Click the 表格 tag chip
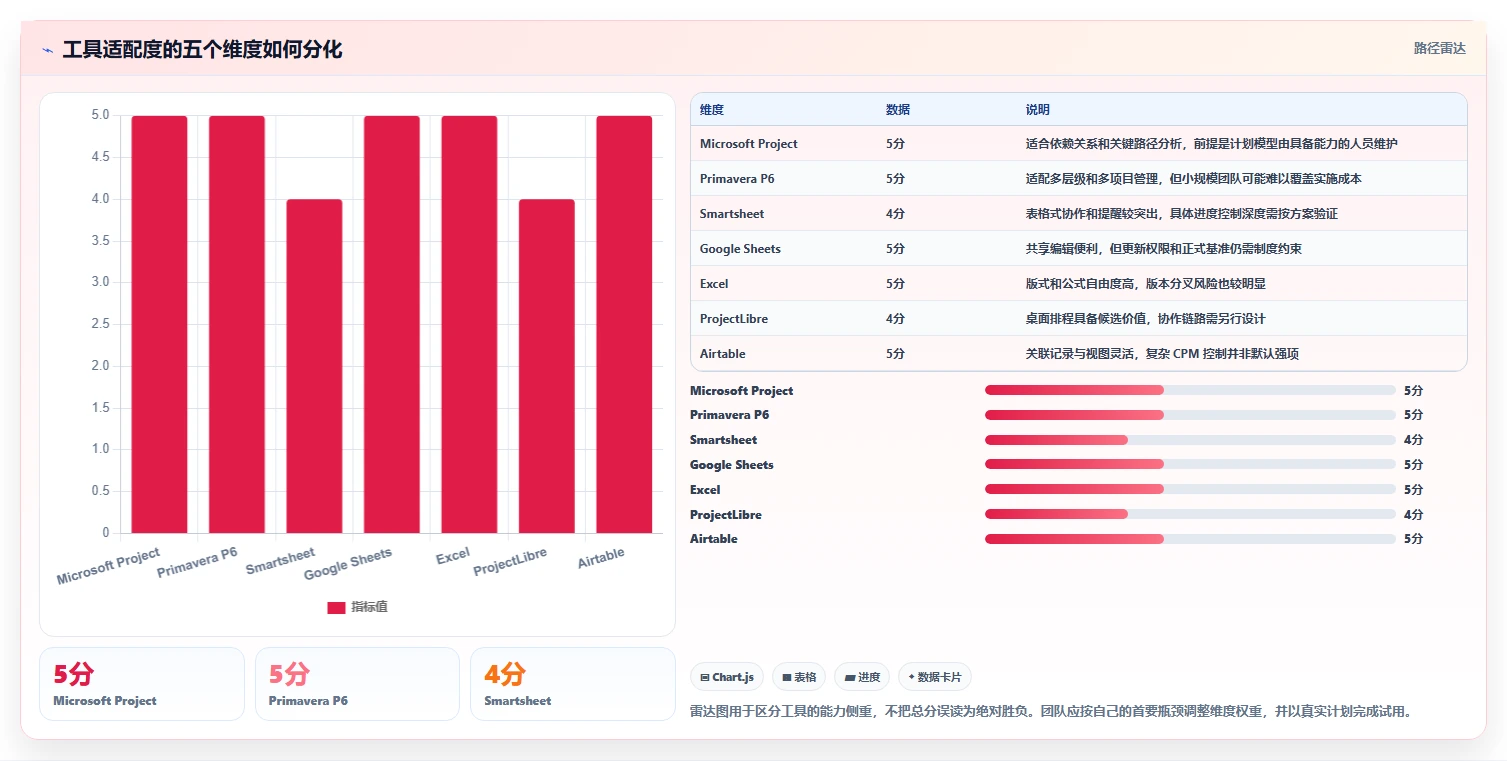 [x=799, y=677]
